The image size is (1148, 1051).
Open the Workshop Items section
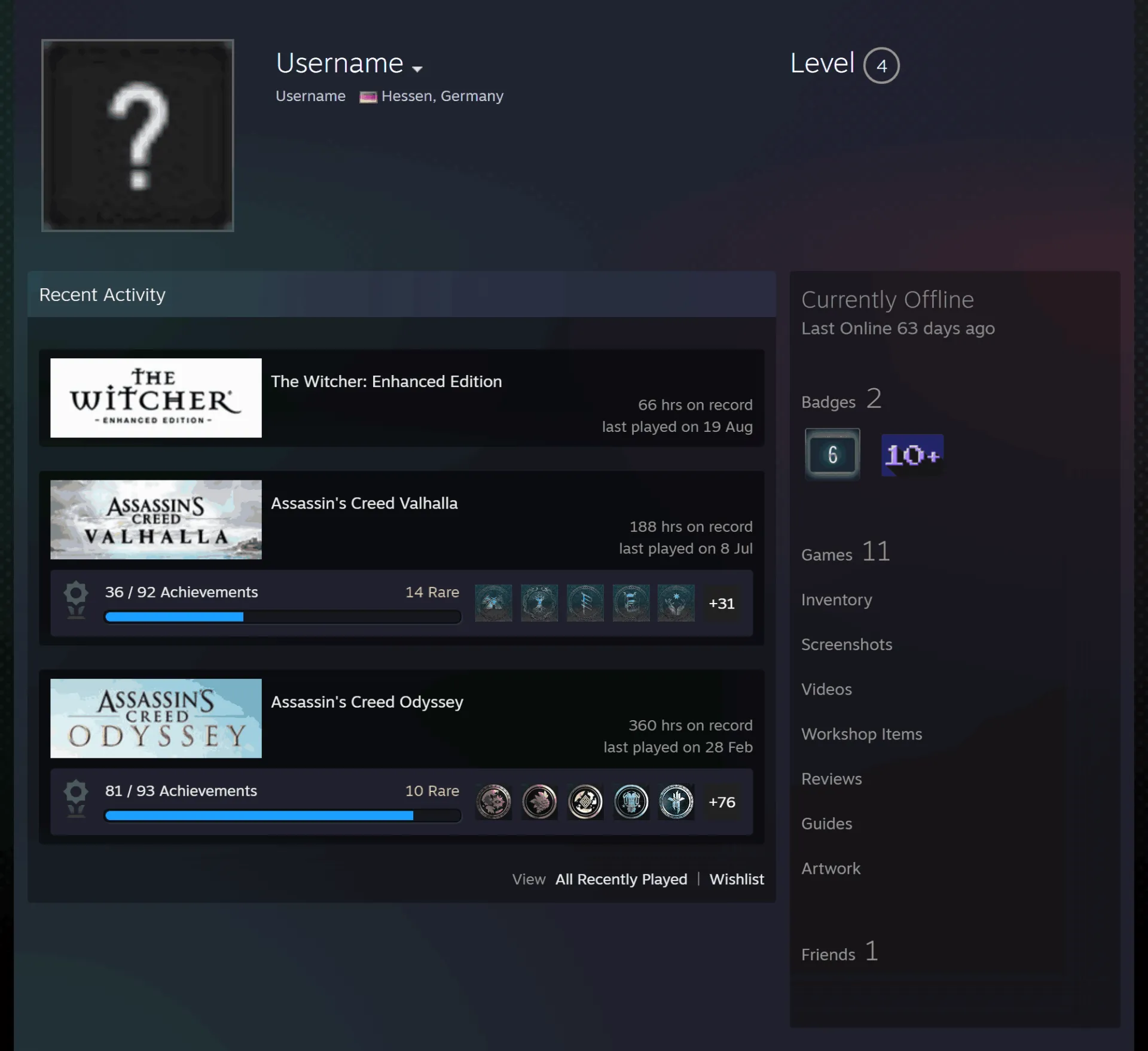pos(862,734)
